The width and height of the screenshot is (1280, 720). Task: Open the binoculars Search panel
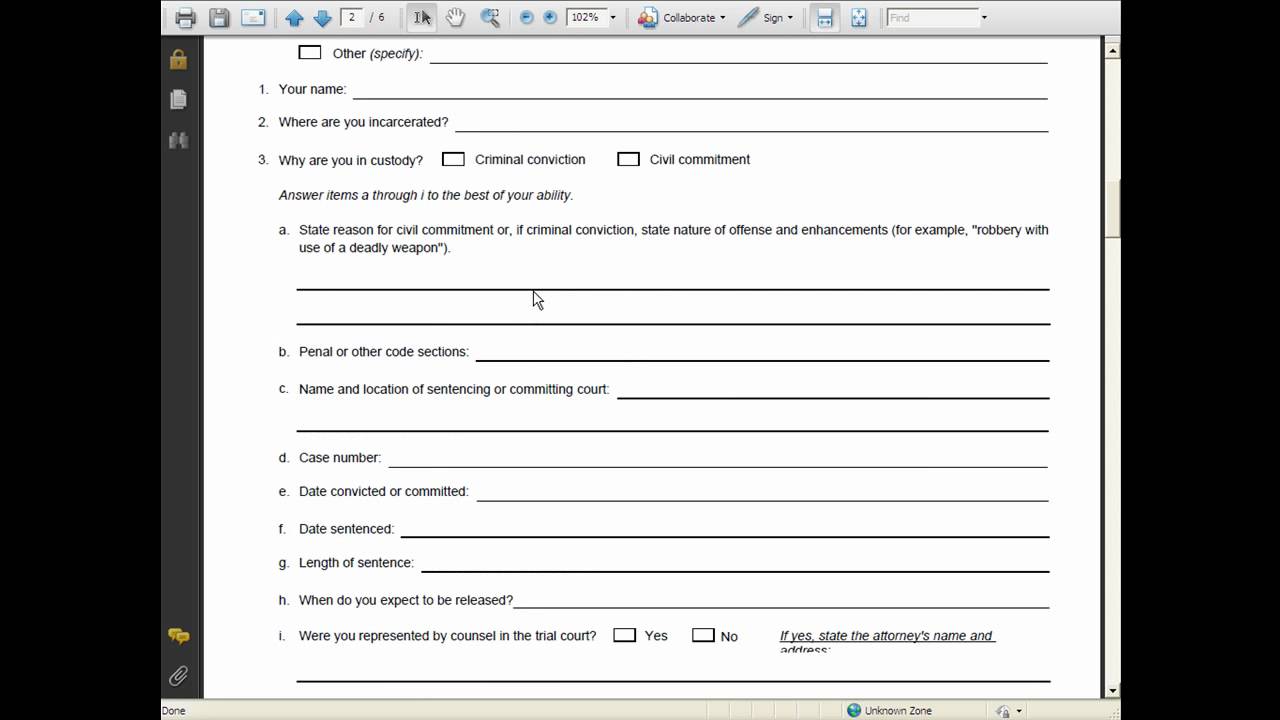click(x=179, y=140)
